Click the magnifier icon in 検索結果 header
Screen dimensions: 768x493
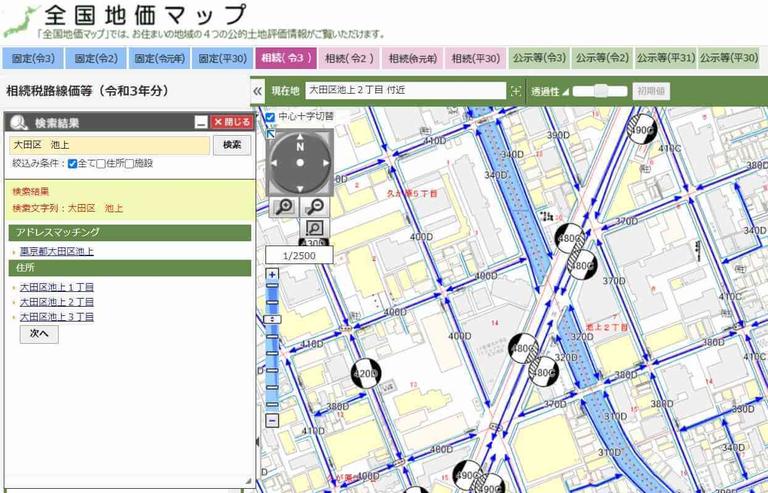[19, 122]
